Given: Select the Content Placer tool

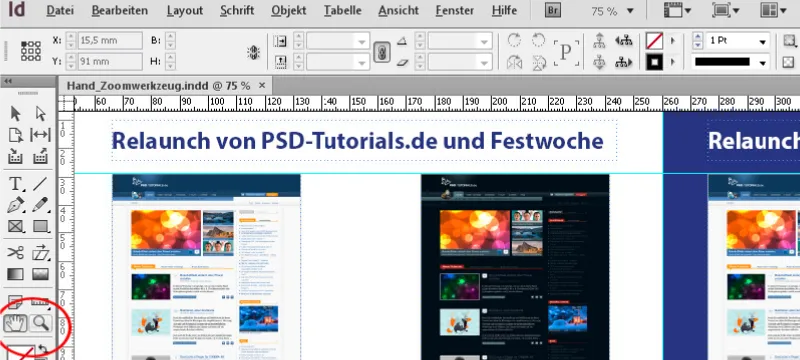Looking at the screenshot, I should [40, 156].
